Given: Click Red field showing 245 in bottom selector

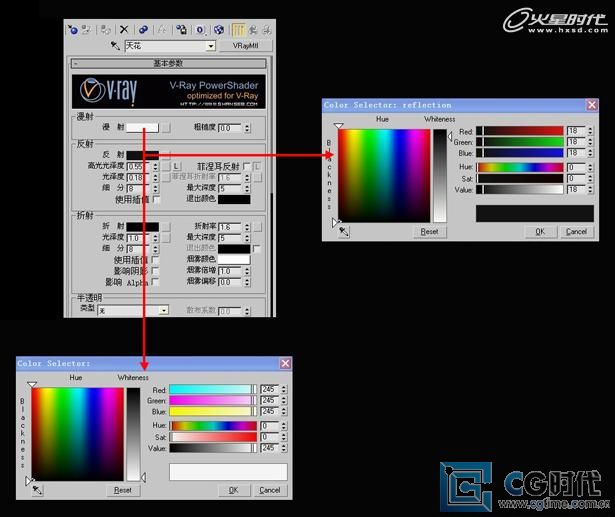Looking at the screenshot, I should pyautogui.click(x=270, y=390).
